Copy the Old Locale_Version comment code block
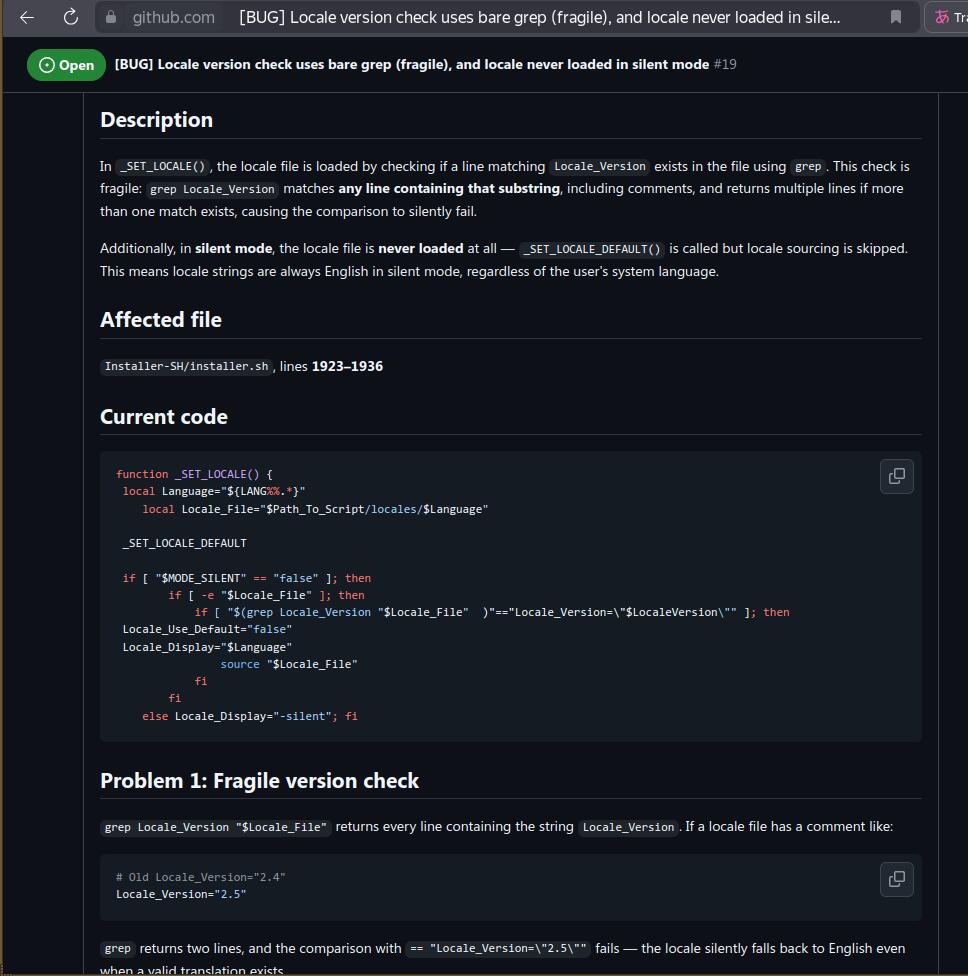The image size is (968, 976). (x=896, y=879)
